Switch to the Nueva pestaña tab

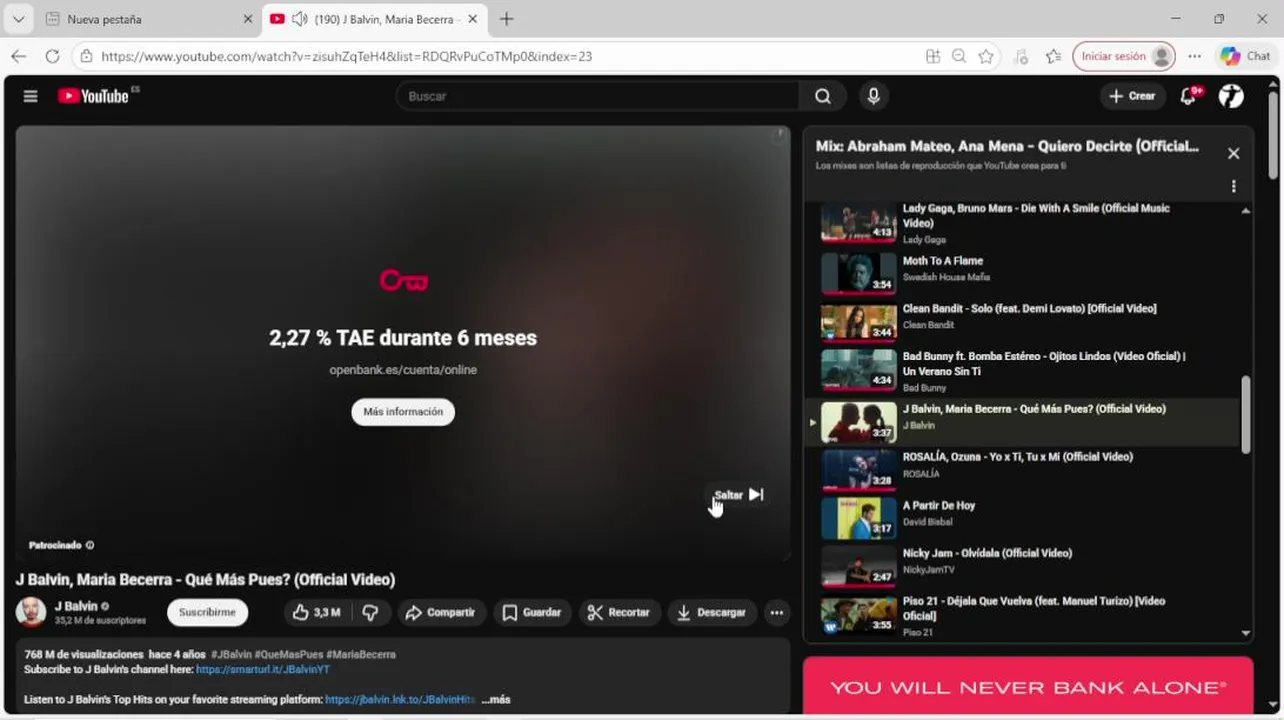tap(148, 19)
